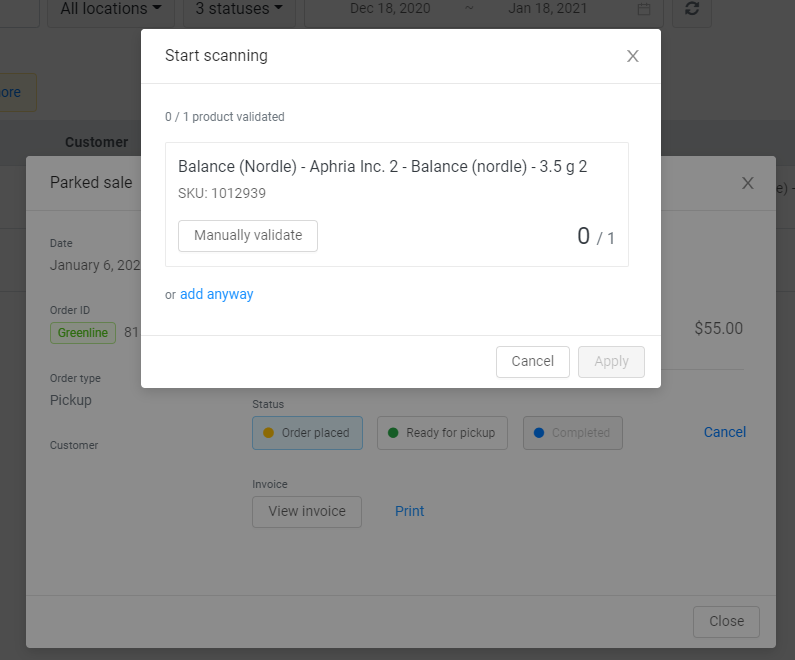The height and width of the screenshot is (660, 795).
Task: Click the blue Cancel order link
Action: click(x=724, y=432)
